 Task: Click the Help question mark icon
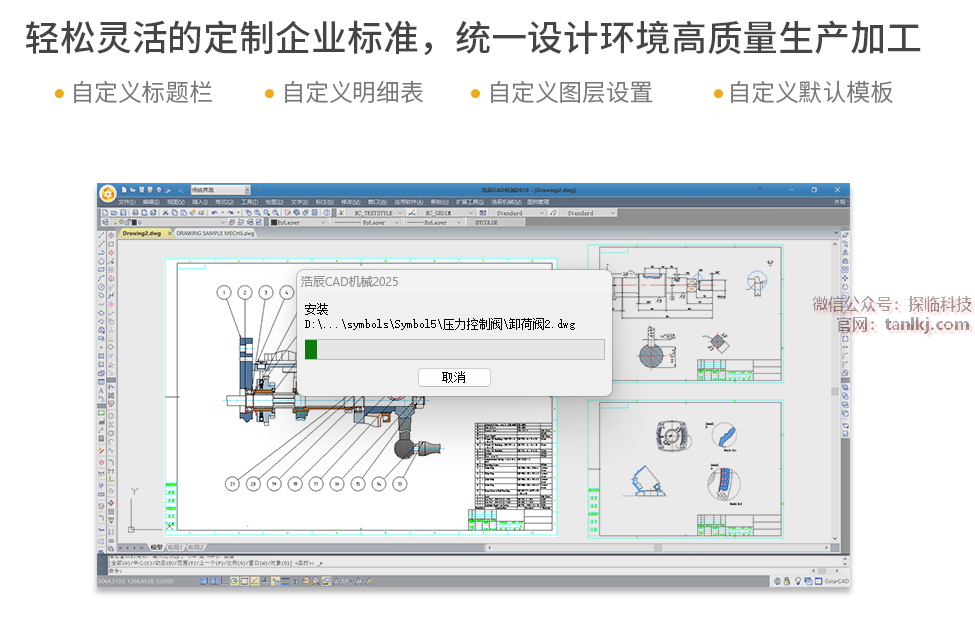[x=326, y=213]
